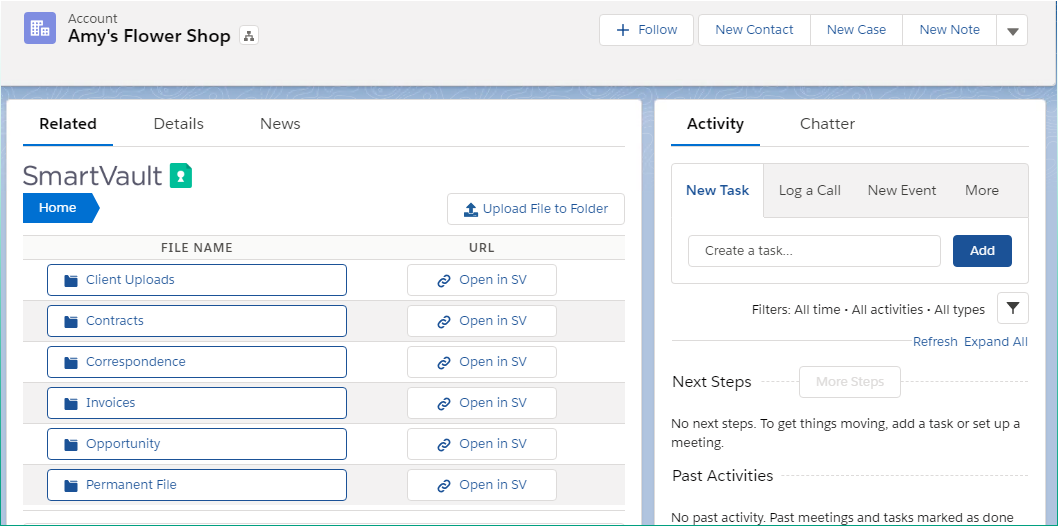Click the Filters summary text
Viewport: 1058px width, 526px height.
click(x=868, y=310)
